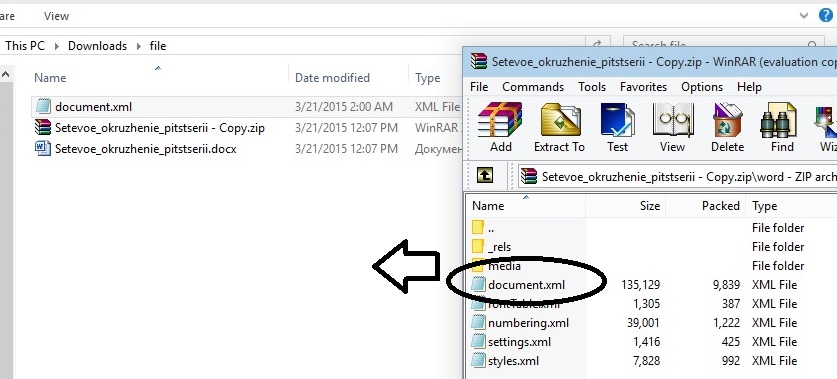Expand breadcrumb arrow after This PC
837x379 pixels.
coord(57,46)
